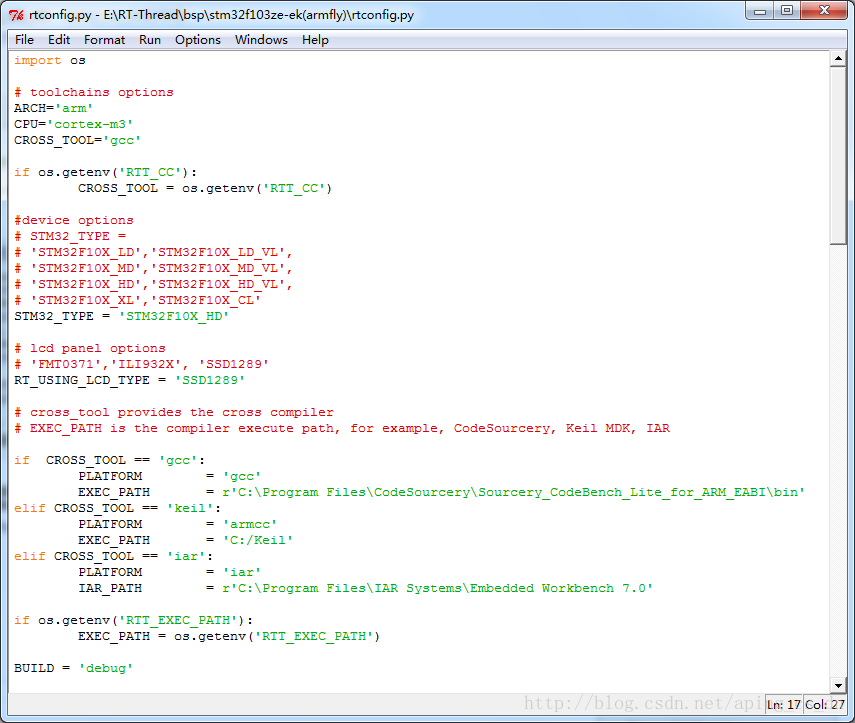Image resolution: width=855 pixels, height=723 pixels.
Task: Click the CodeSourcery EXEC_PATH line
Action: click(x=442, y=492)
